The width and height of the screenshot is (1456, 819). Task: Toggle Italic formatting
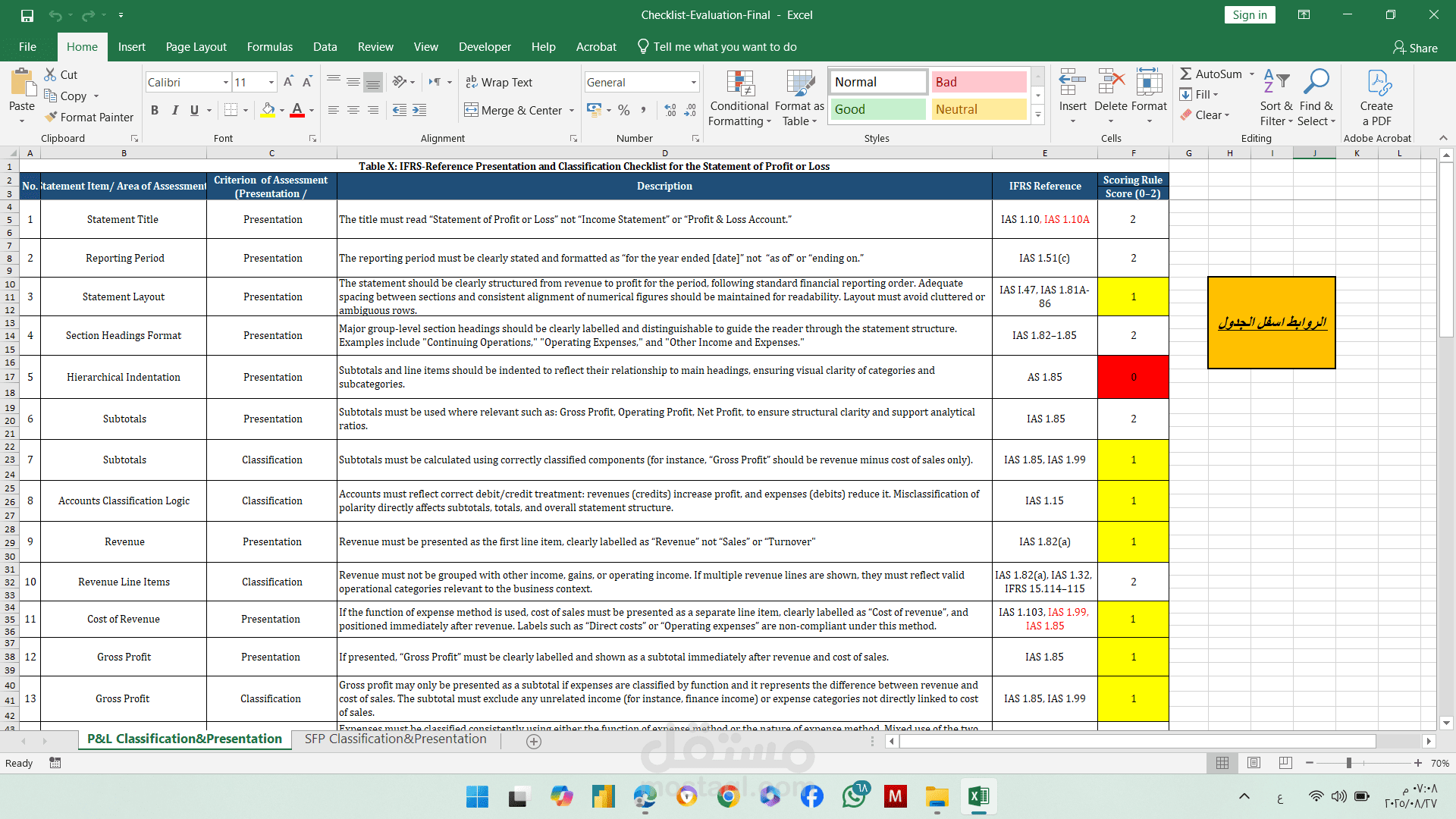click(x=174, y=110)
